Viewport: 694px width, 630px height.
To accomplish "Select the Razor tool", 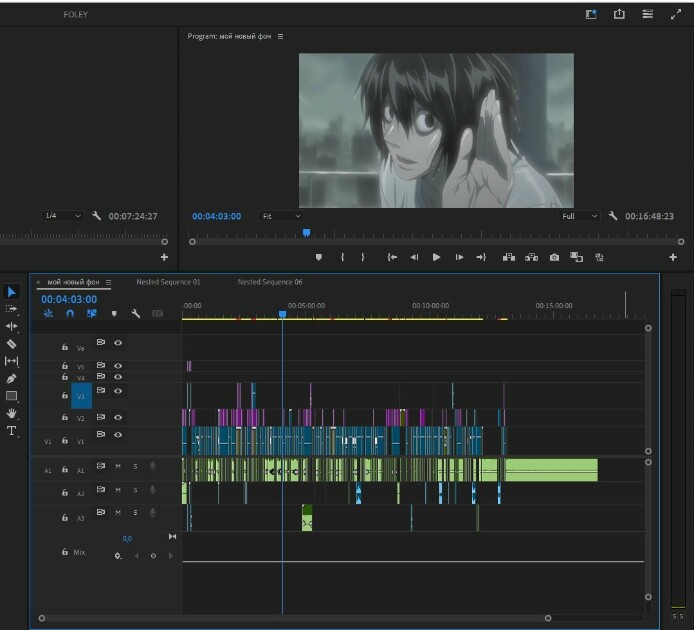I will 12,344.
